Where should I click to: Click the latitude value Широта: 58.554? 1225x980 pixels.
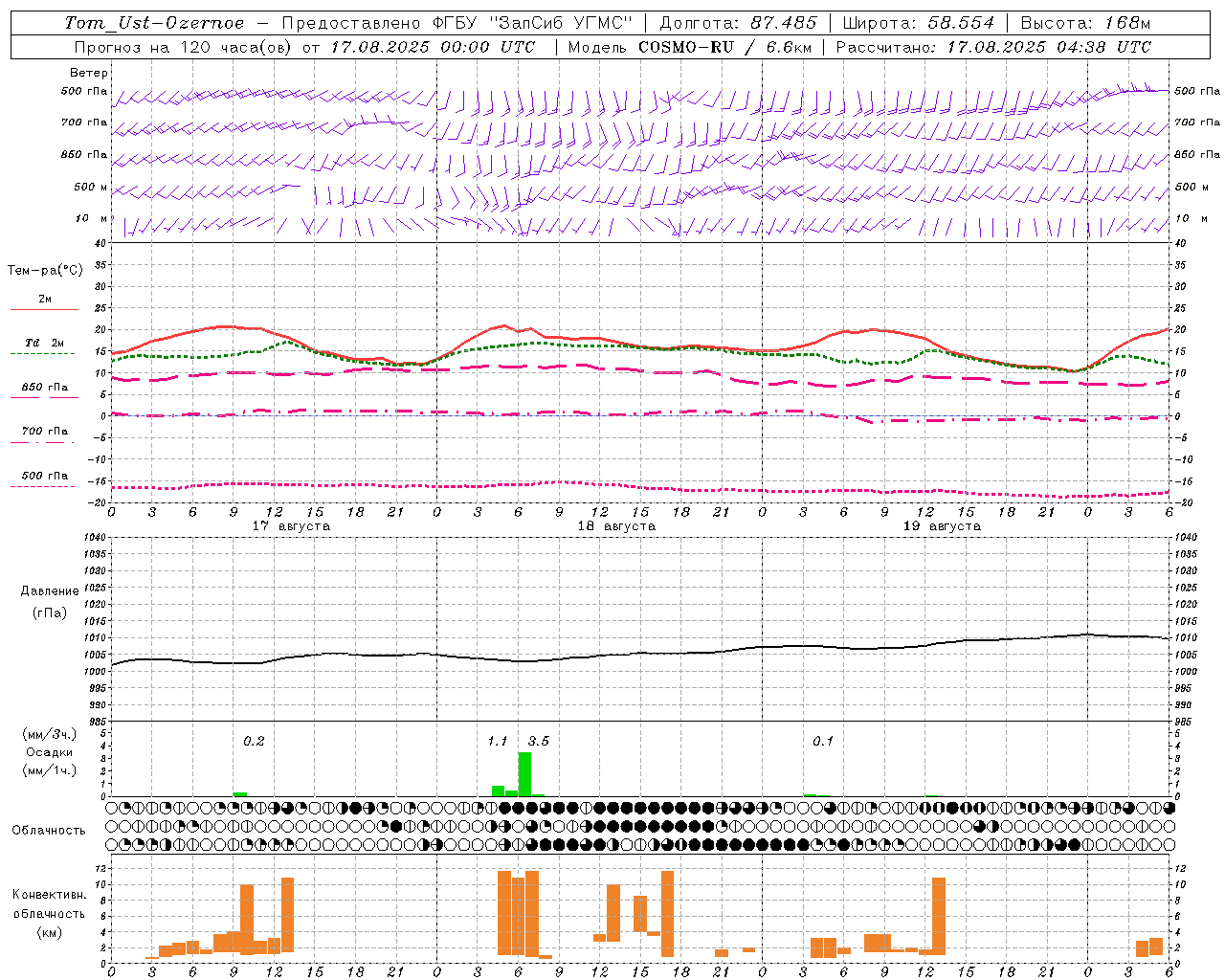(919, 23)
